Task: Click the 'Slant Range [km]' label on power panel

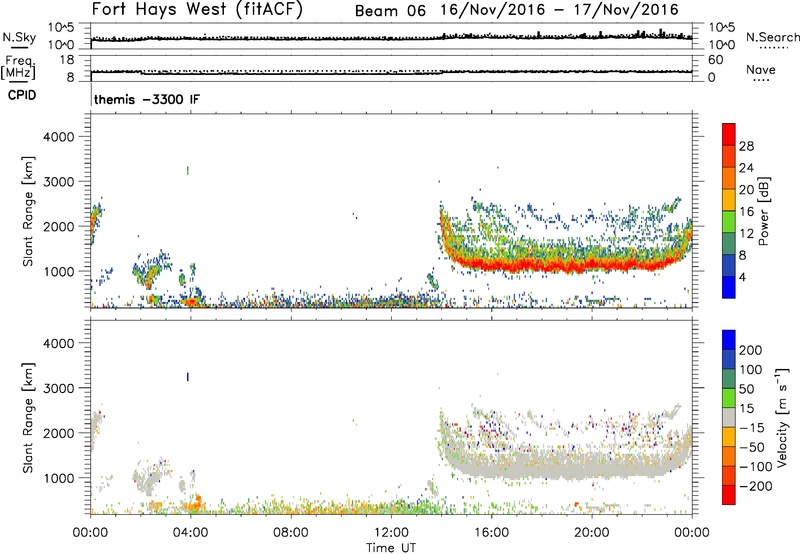Action: (28, 211)
